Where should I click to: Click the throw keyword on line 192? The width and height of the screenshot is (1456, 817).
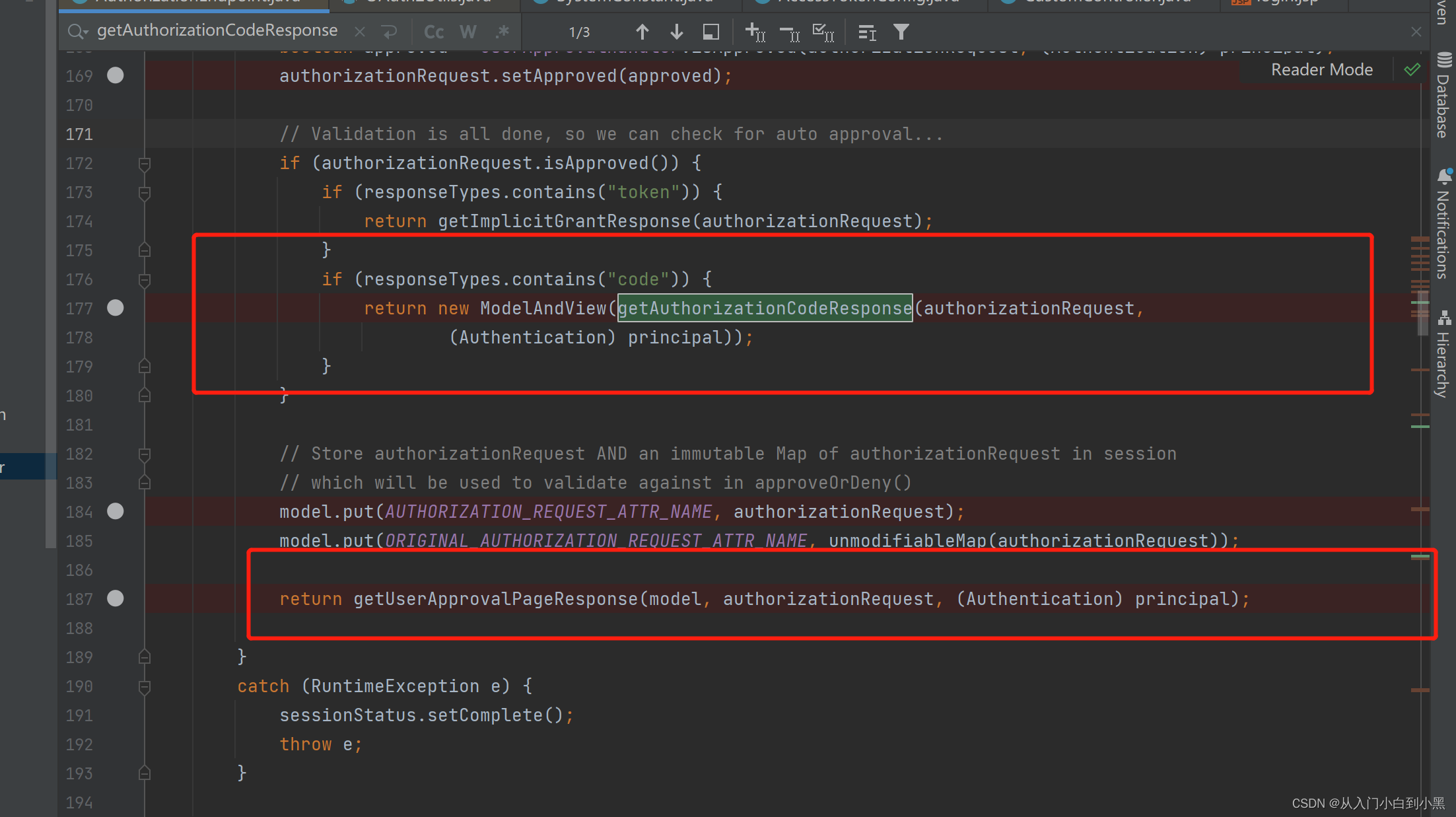pos(306,744)
